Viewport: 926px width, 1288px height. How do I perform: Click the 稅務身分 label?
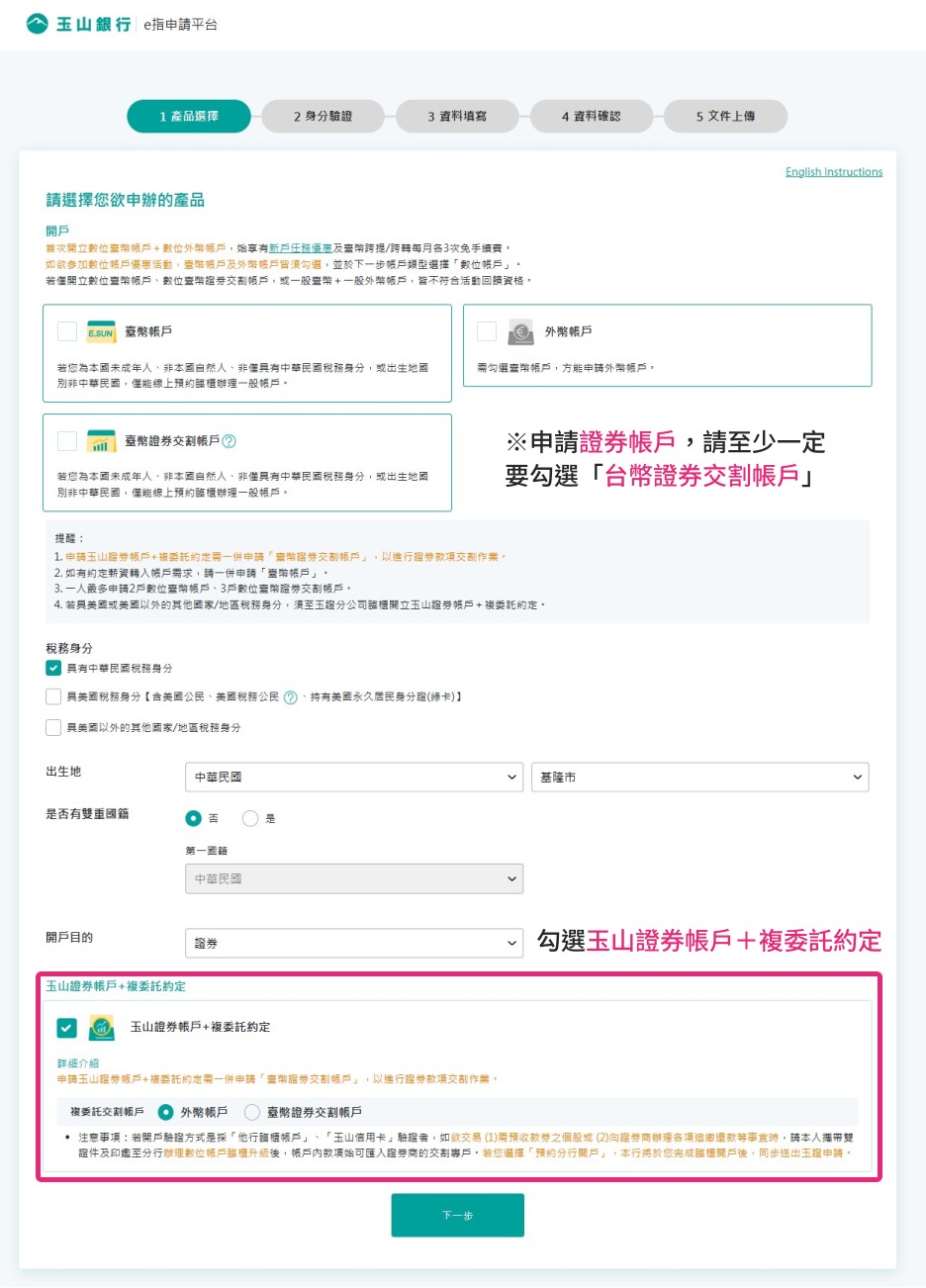coord(69,648)
